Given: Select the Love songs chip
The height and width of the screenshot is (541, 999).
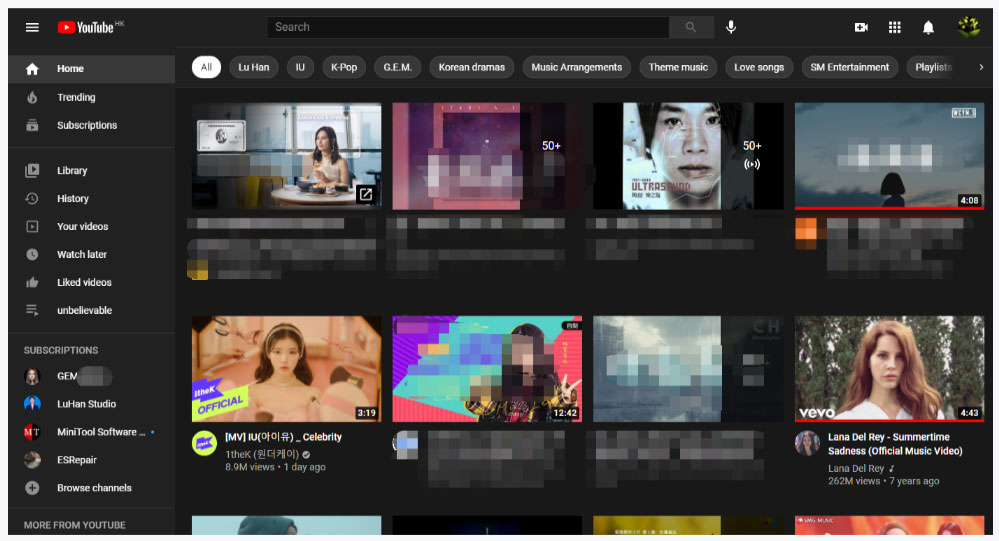Looking at the screenshot, I should click(x=759, y=67).
